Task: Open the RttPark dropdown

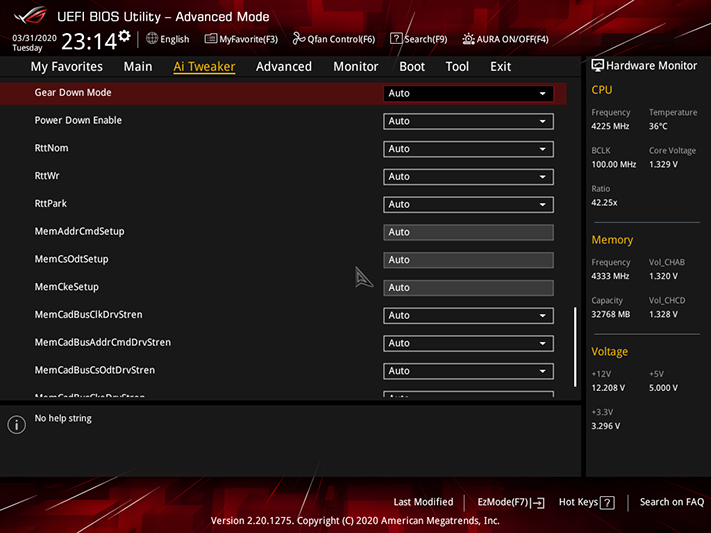Action: (x=468, y=204)
